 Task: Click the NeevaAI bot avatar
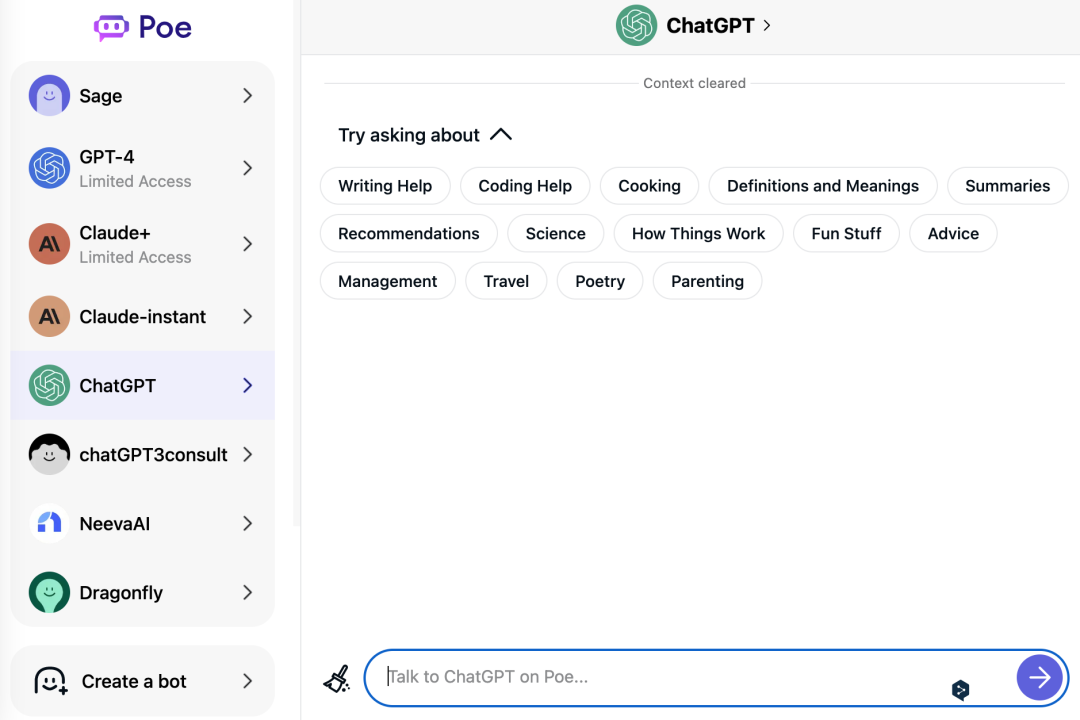coord(49,523)
